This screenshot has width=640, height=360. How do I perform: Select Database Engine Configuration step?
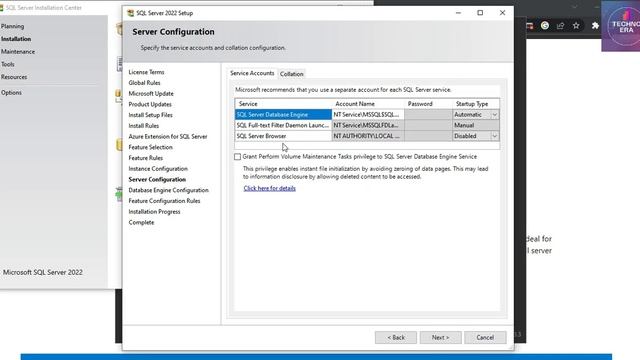click(169, 190)
